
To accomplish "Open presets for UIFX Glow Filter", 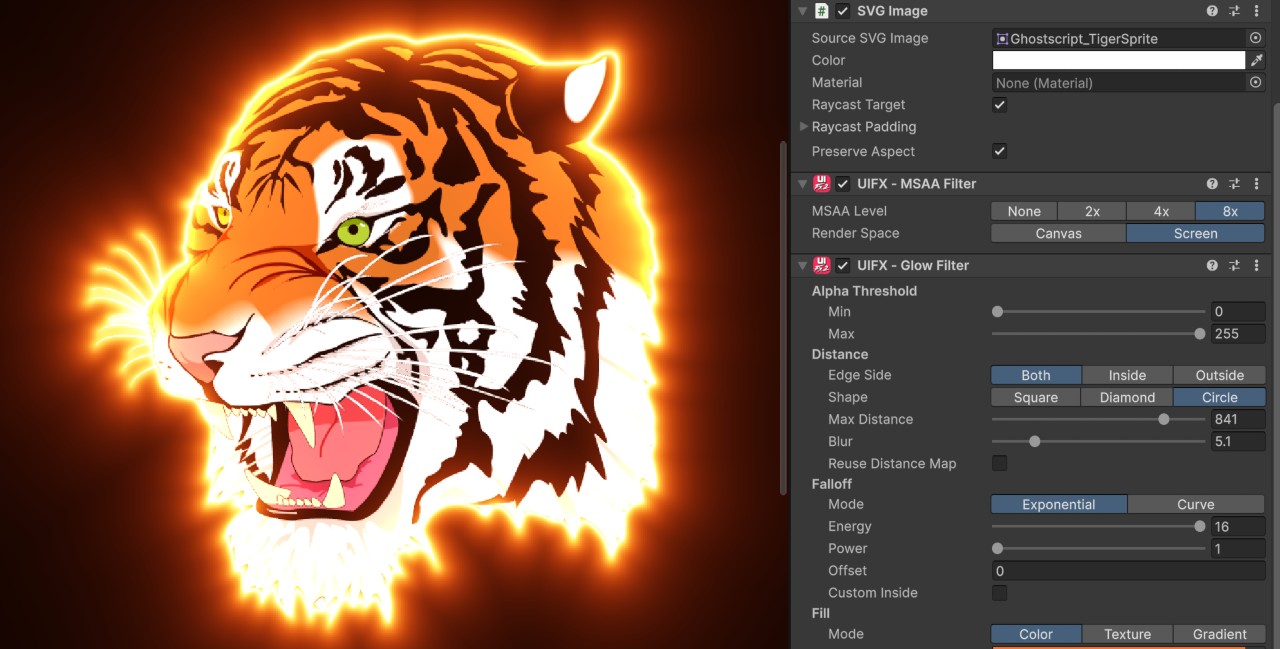I will [x=1234, y=266].
